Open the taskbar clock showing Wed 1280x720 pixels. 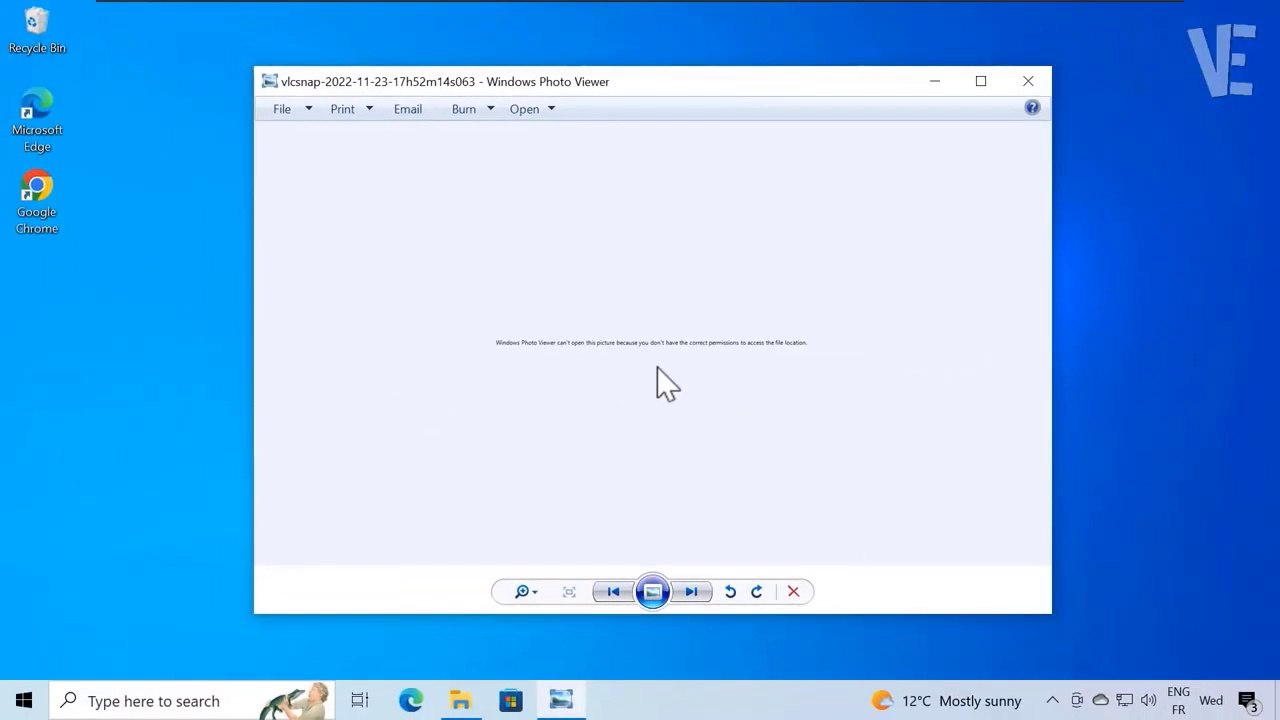[1211, 701]
